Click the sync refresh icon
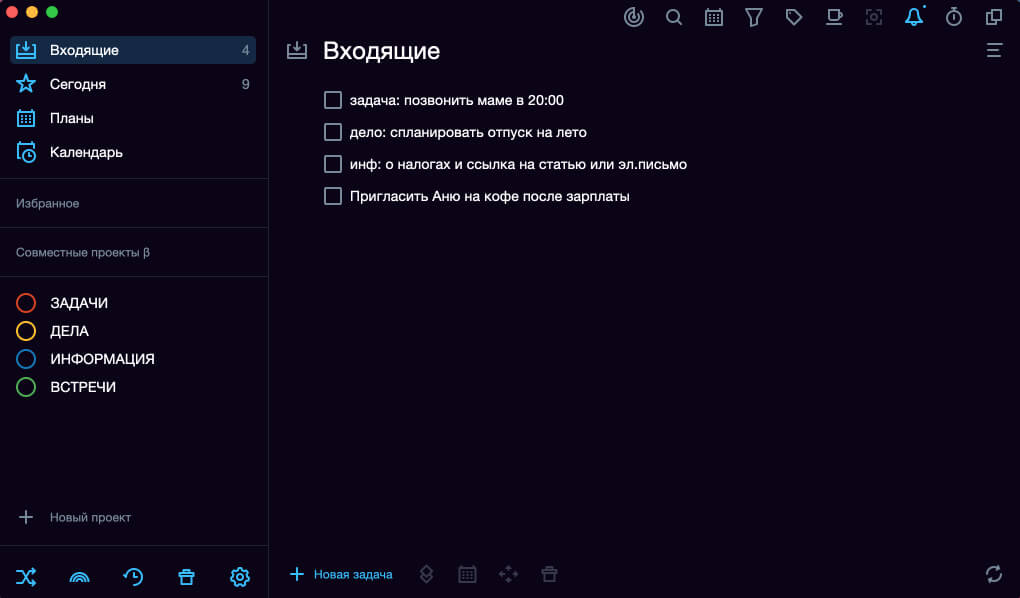 993,574
